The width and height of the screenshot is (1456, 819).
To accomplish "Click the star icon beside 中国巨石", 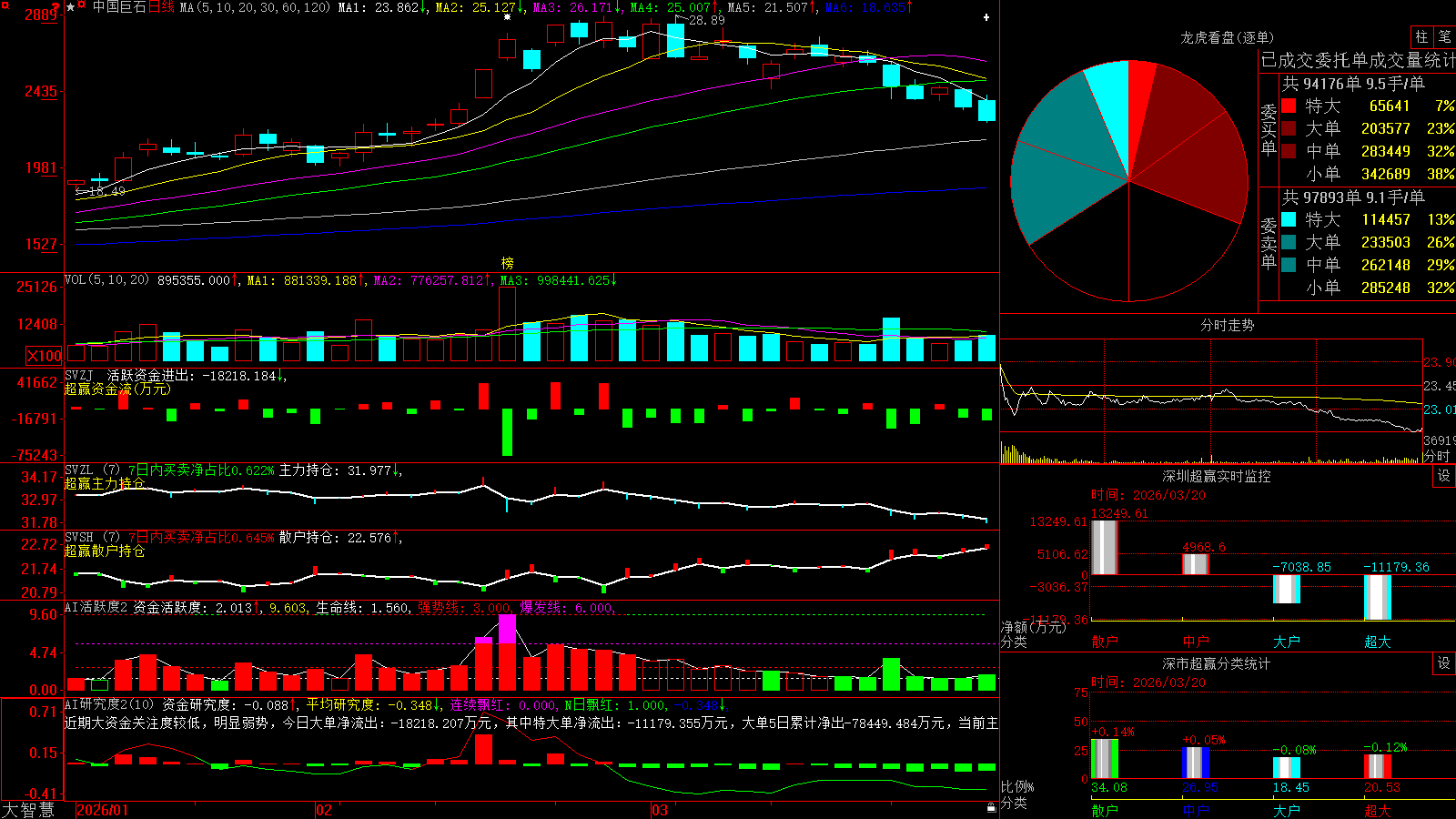I will [x=71, y=7].
